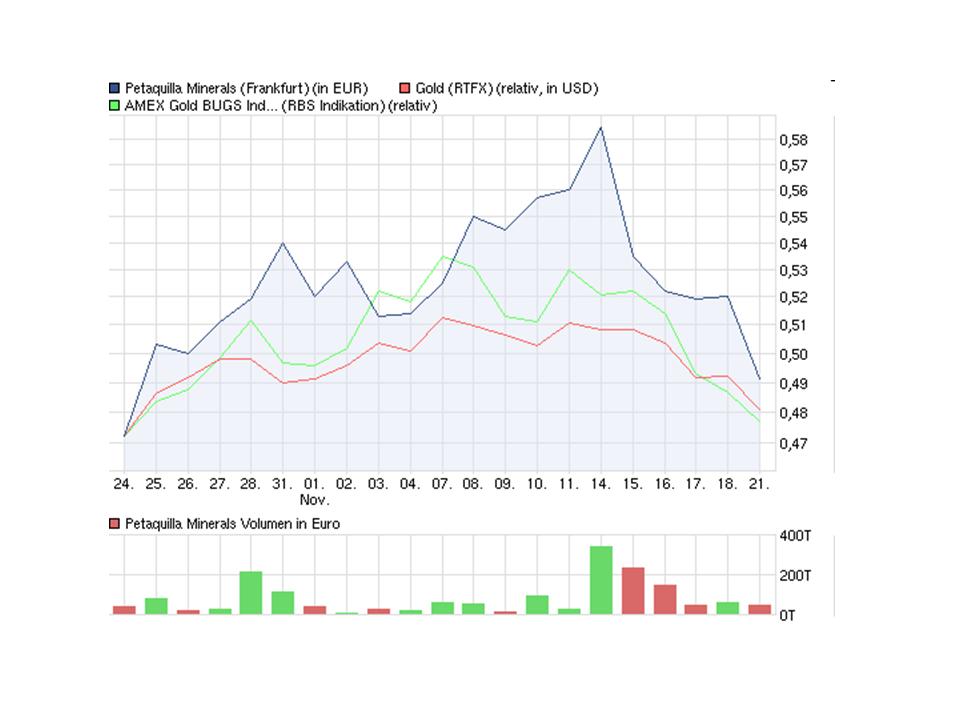Screen dimensions: 960x720
Task: Click the green volume bar above date 28
Action: click(251, 592)
